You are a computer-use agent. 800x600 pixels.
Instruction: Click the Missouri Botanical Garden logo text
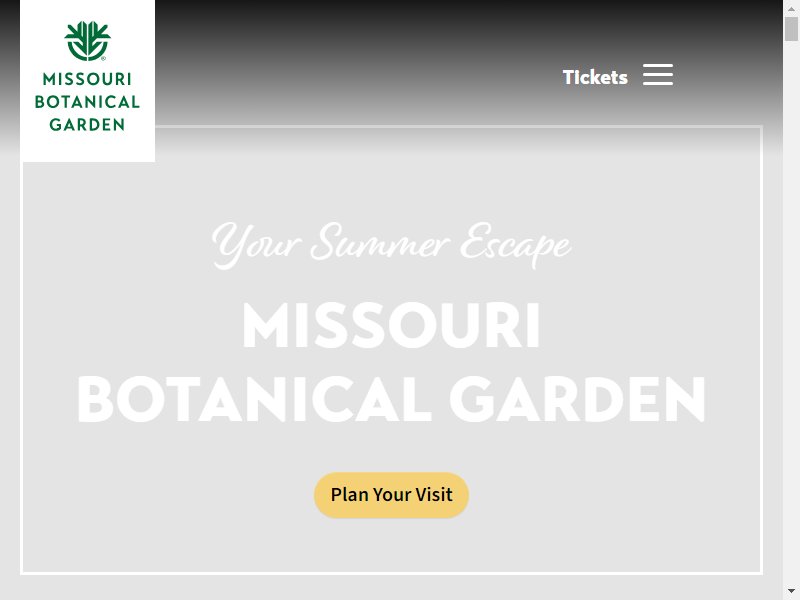87,102
